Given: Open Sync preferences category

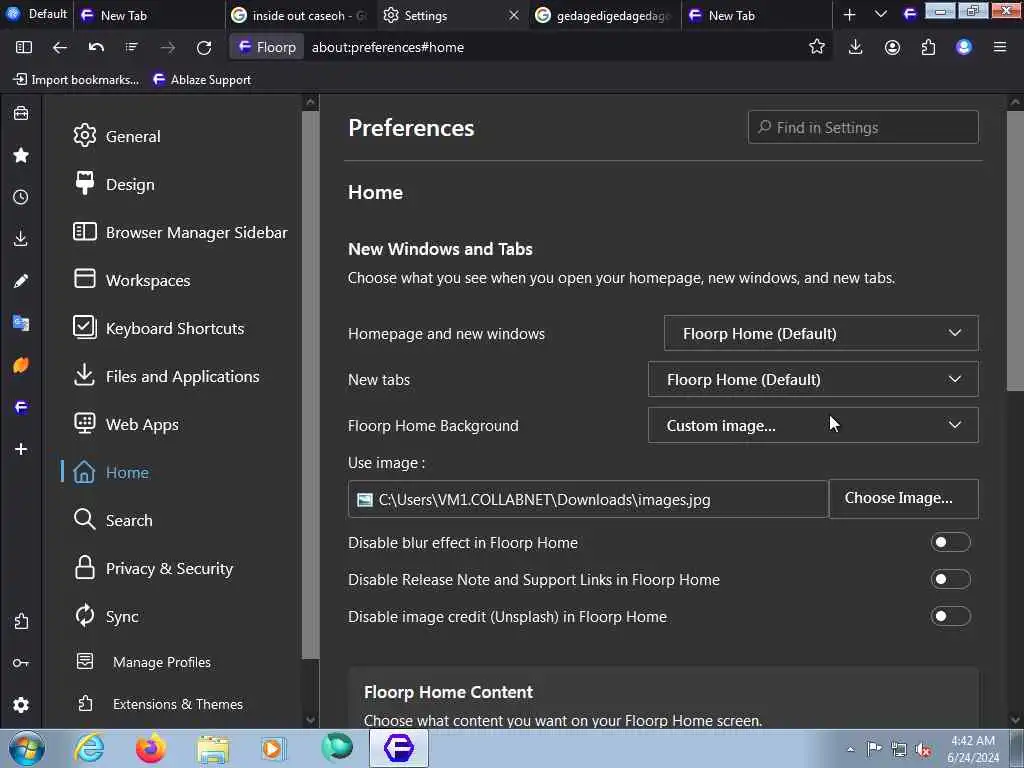Looking at the screenshot, I should tap(106, 616).
